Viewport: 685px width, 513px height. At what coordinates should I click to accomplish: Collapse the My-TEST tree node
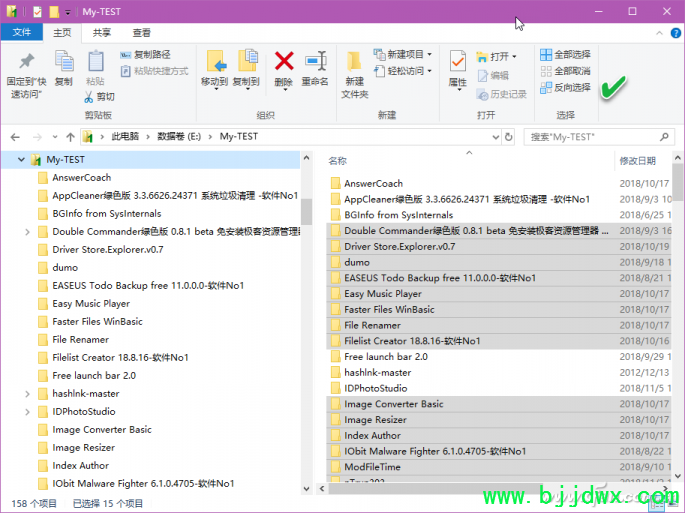[21, 160]
